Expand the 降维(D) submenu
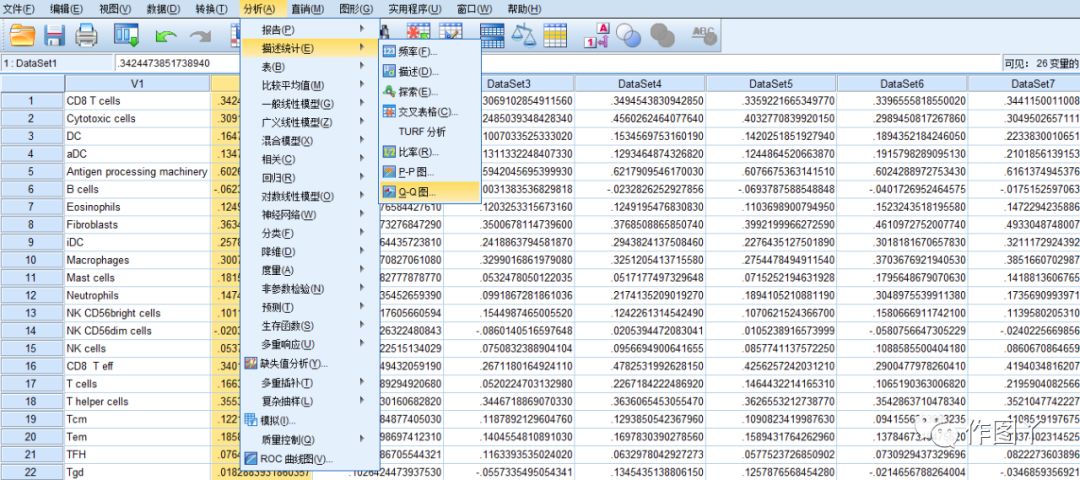 point(309,252)
